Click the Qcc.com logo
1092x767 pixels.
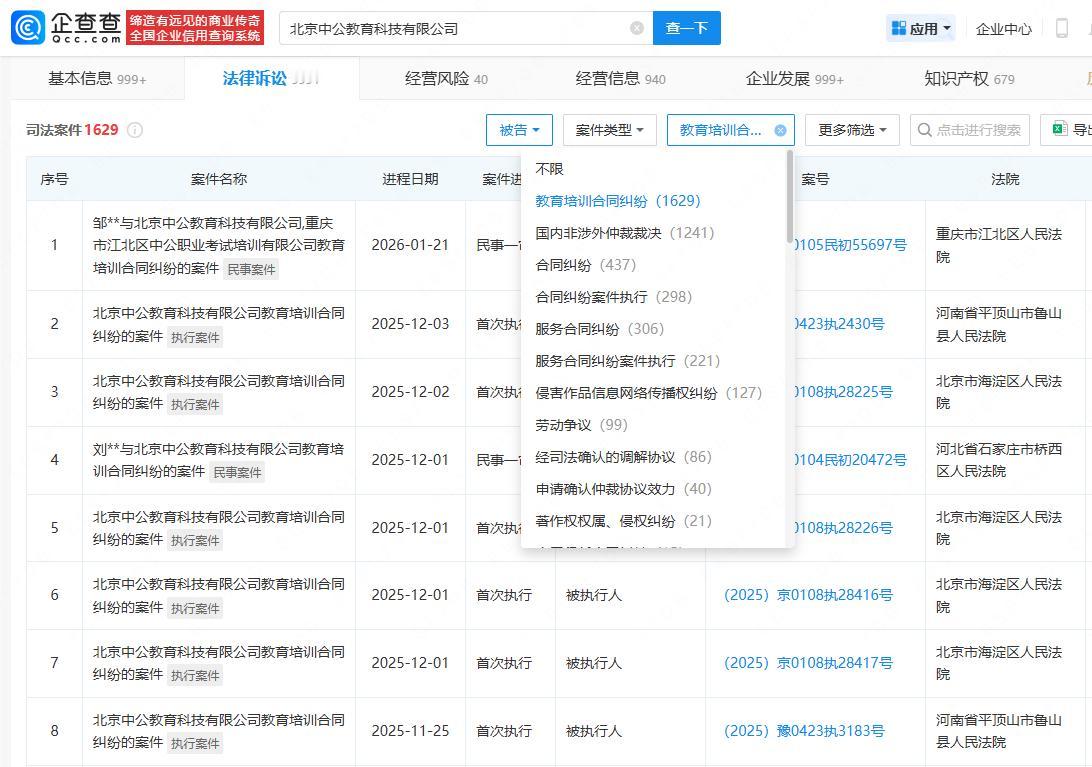tap(66, 28)
